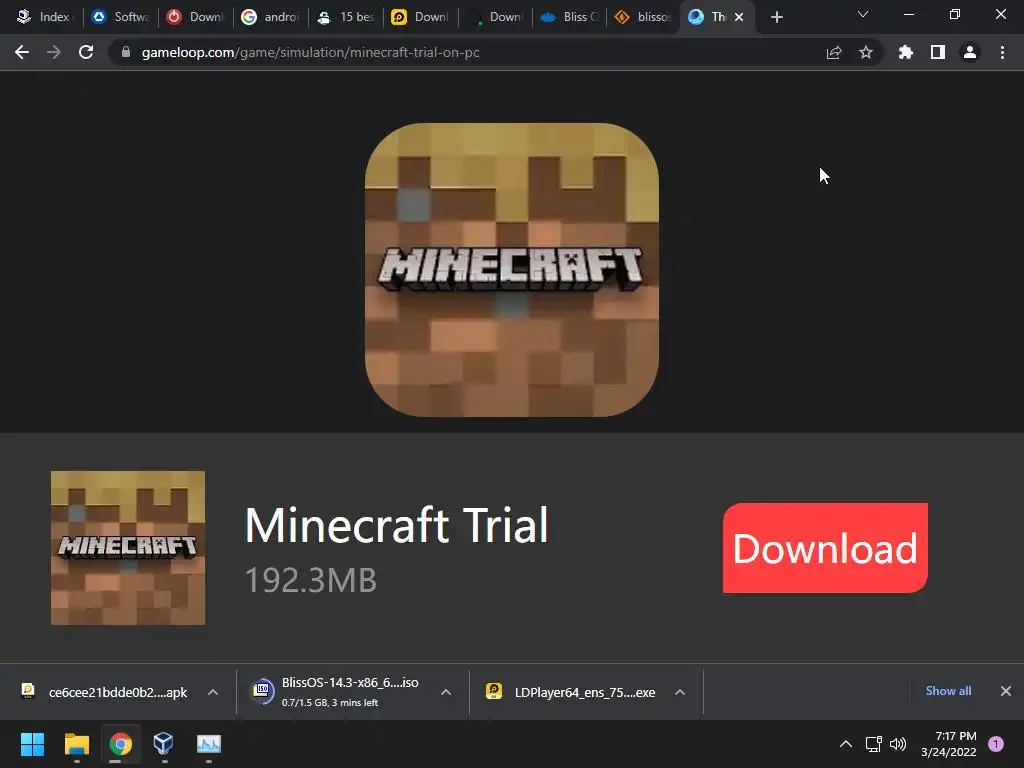Click the red Download button

pyautogui.click(x=825, y=548)
